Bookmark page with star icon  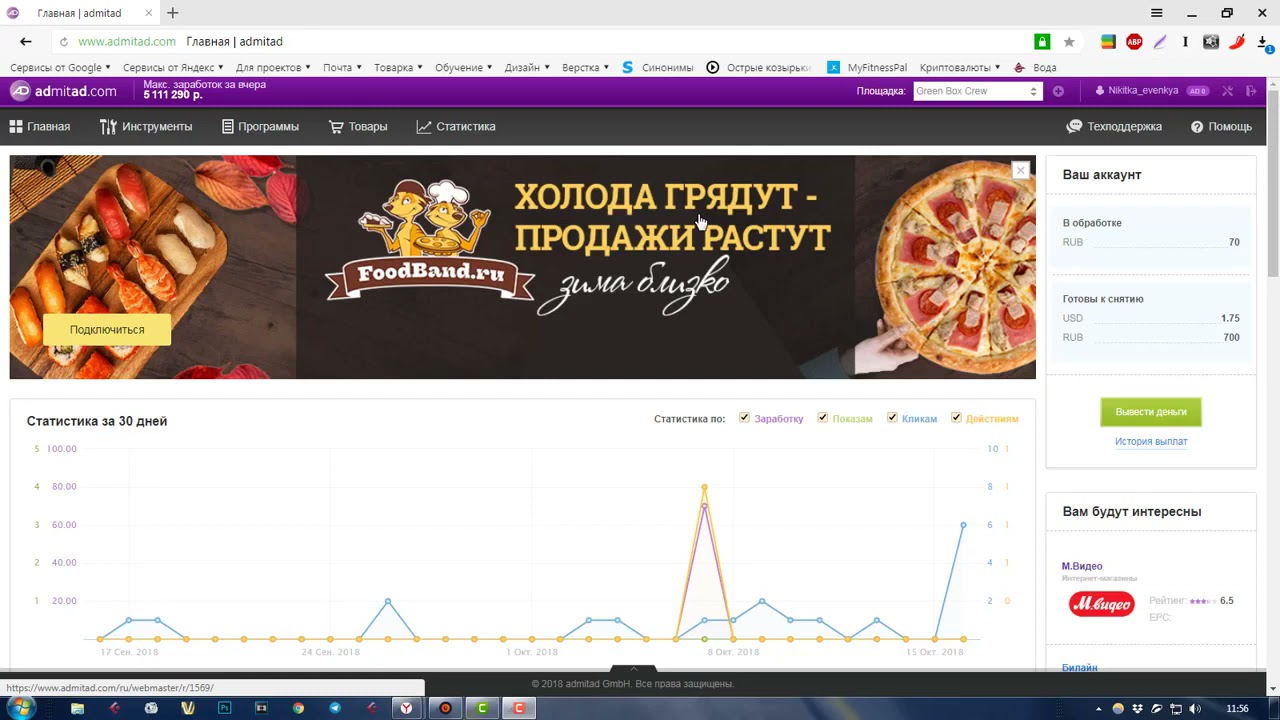coord(1069,42)
